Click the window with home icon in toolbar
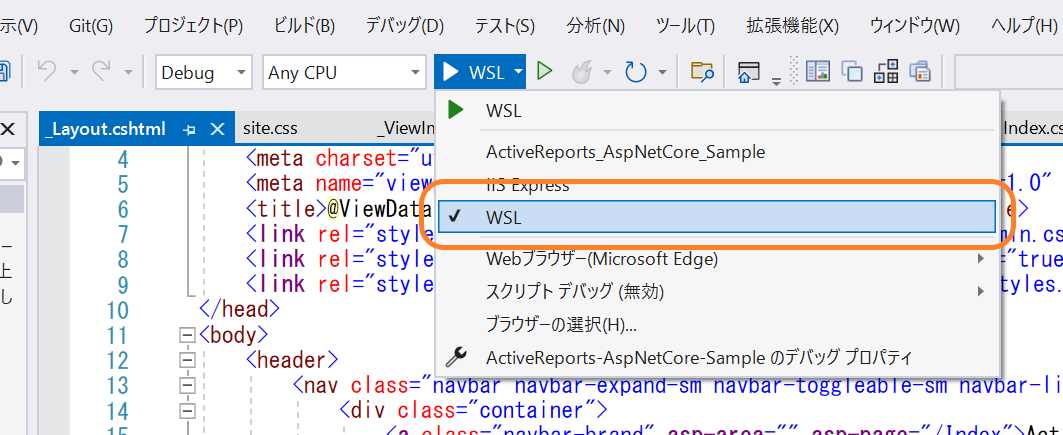 point(748,71)
